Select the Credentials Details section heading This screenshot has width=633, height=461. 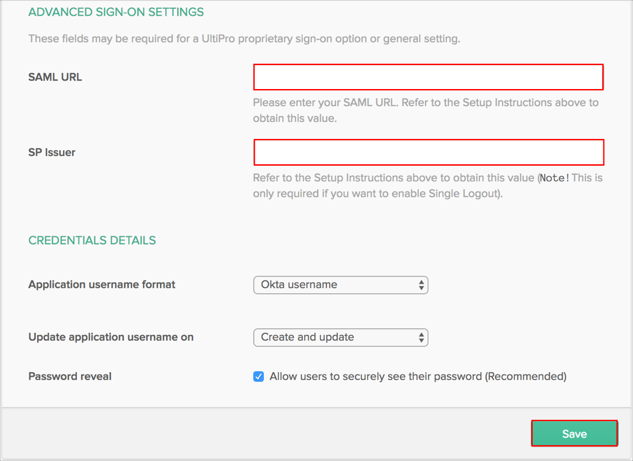point(92,241)
